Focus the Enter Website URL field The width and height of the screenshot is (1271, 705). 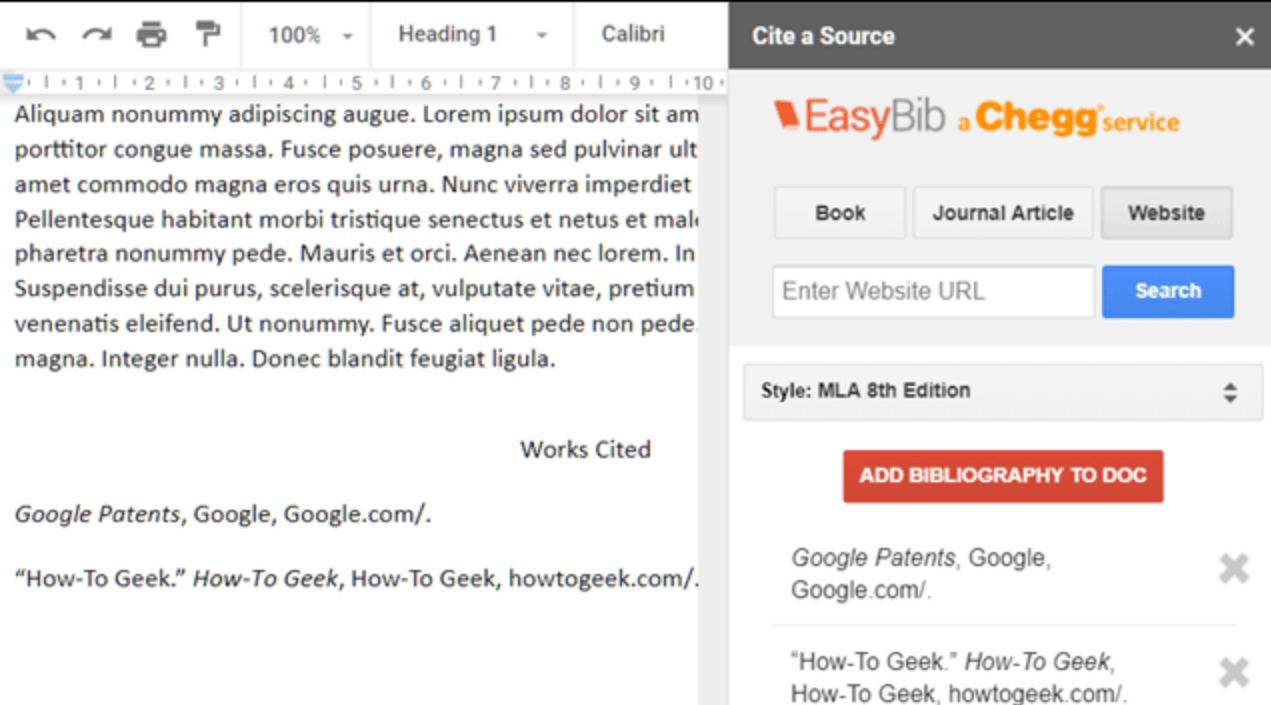click(x=932, y=291)
